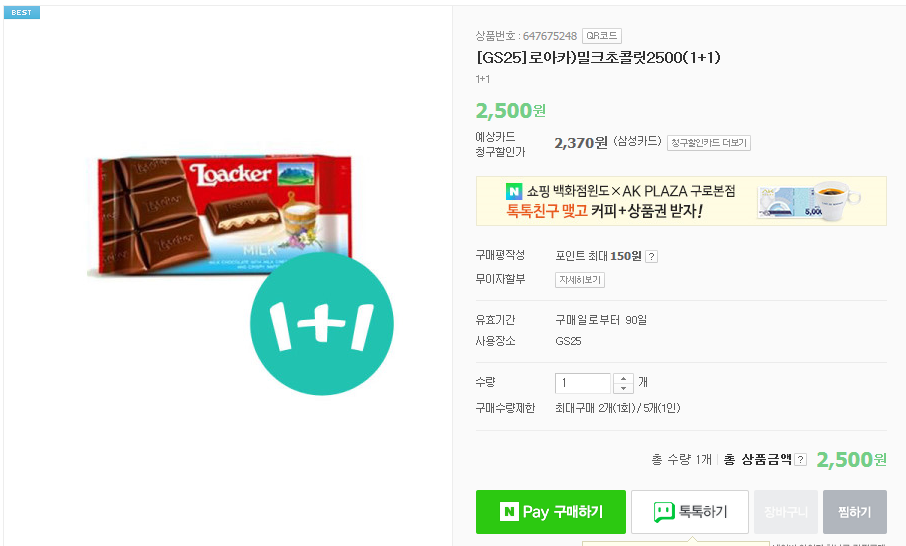Image resolution: width=906 pixels, height=546 pixels.
Task: Click the green 톡톡 chat bubble icon
Action: point(663,512)
